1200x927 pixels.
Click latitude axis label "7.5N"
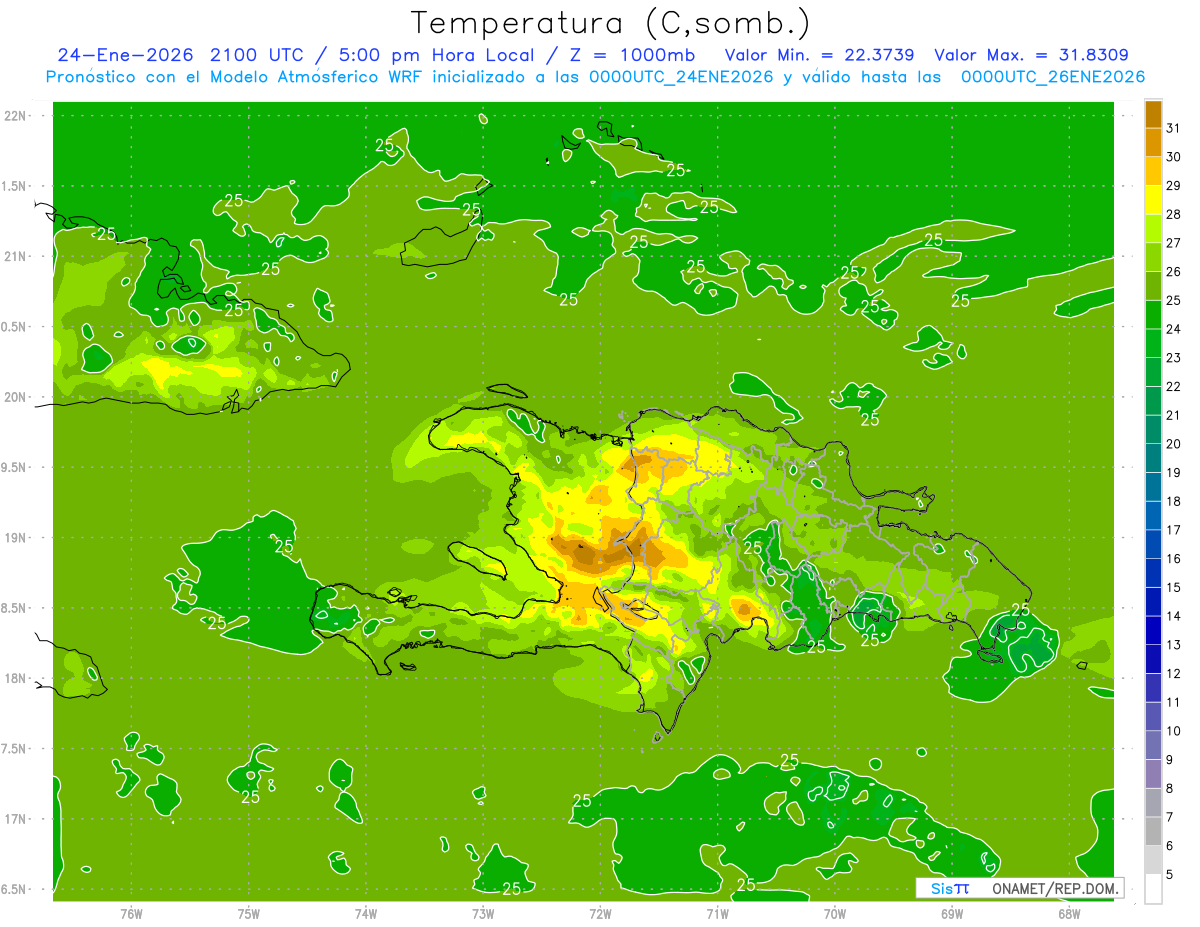pos(15,749)
